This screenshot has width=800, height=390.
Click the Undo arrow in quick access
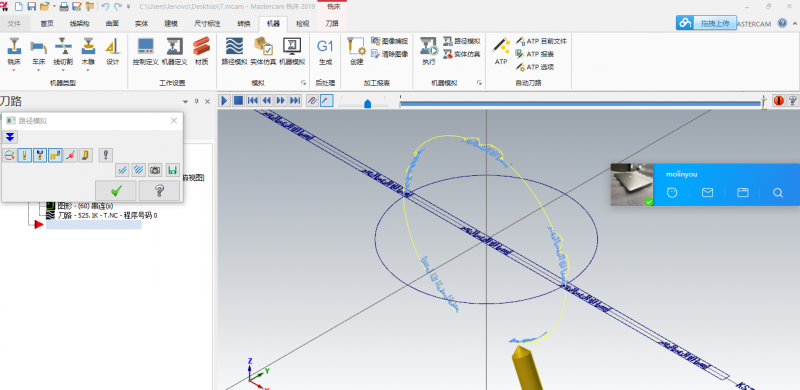[x=105, y=7]
